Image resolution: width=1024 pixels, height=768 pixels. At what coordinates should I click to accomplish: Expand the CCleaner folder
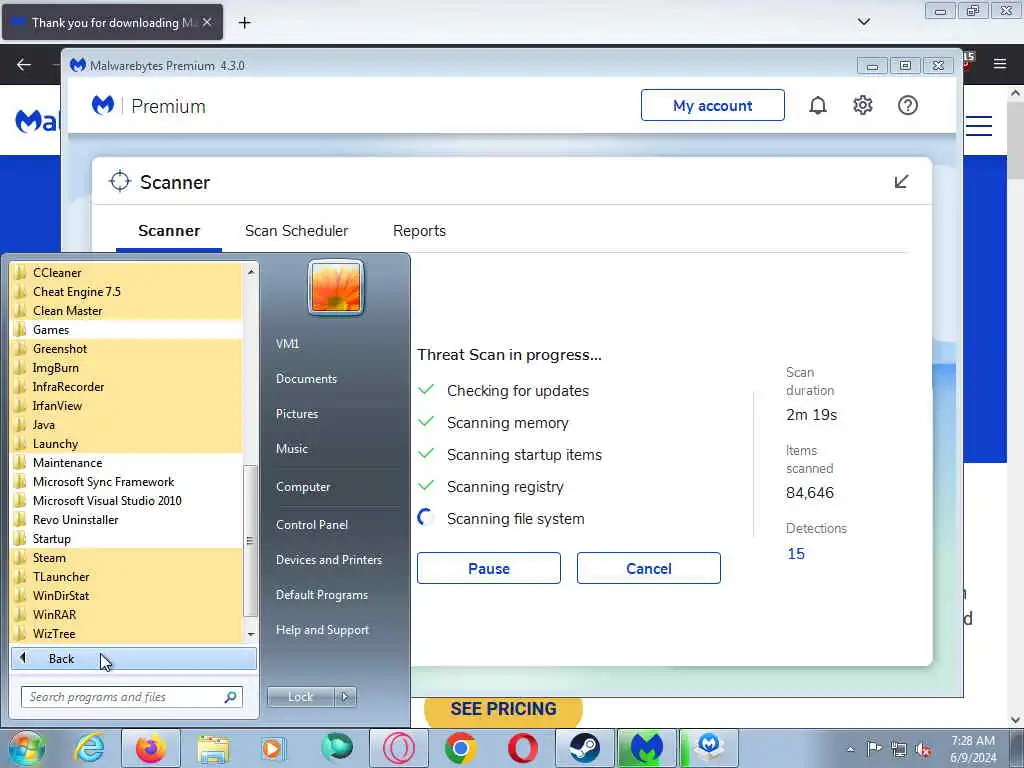tap(127, 272)
